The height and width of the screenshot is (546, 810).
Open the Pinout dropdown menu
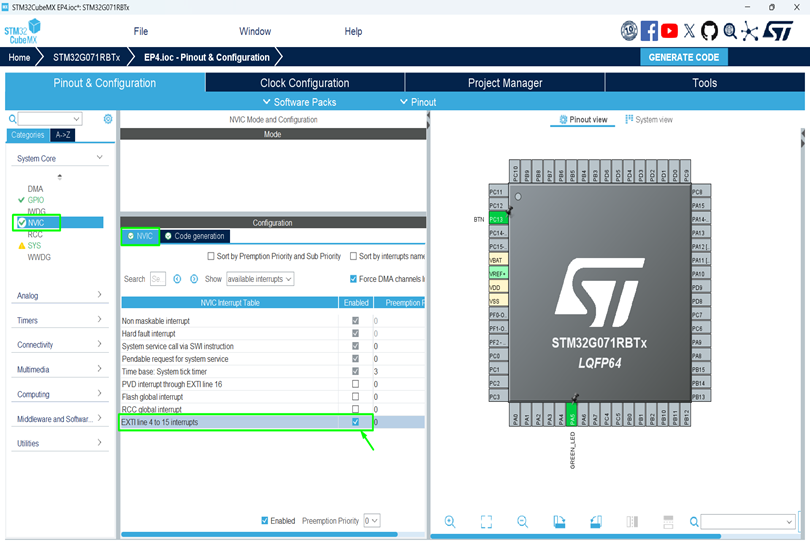pyautogui.click(x=418, y=102)
